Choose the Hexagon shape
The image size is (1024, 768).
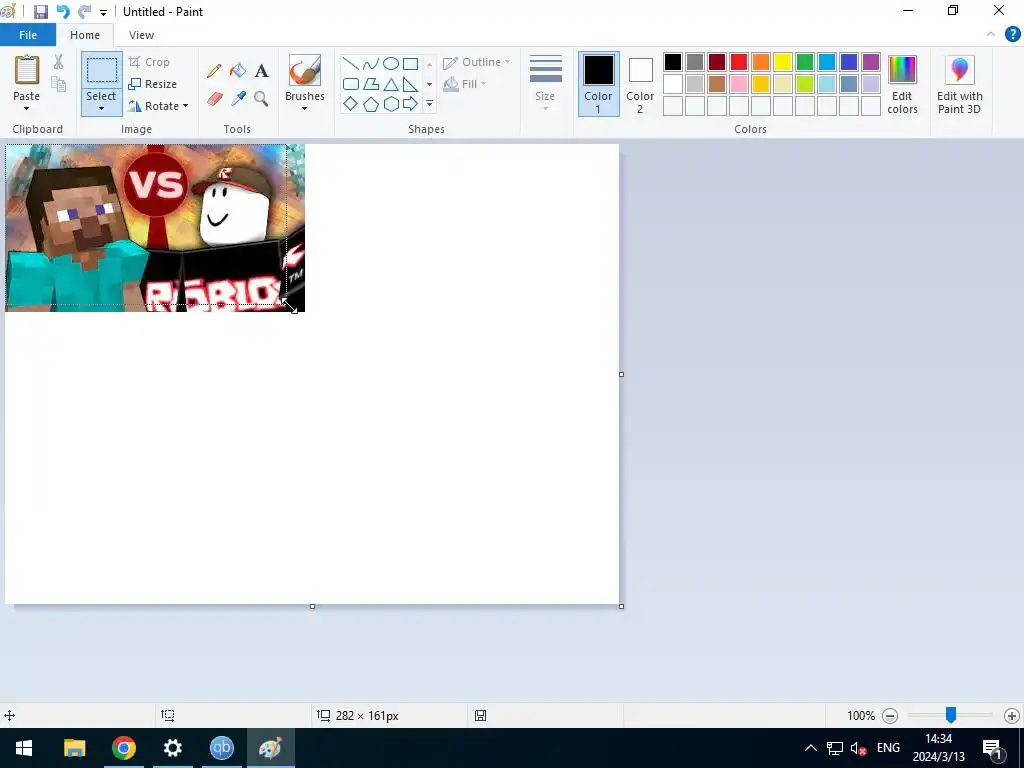(x=391, y=104)
